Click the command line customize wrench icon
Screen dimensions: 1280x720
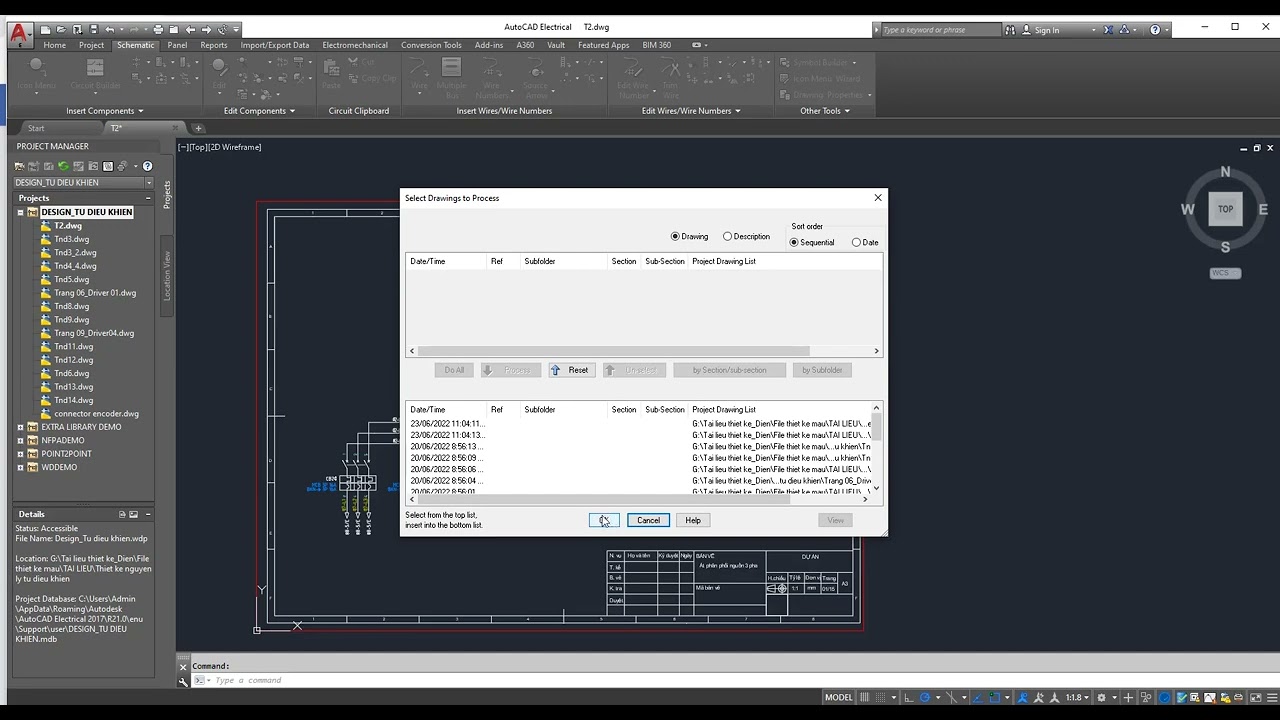[183, 681]
